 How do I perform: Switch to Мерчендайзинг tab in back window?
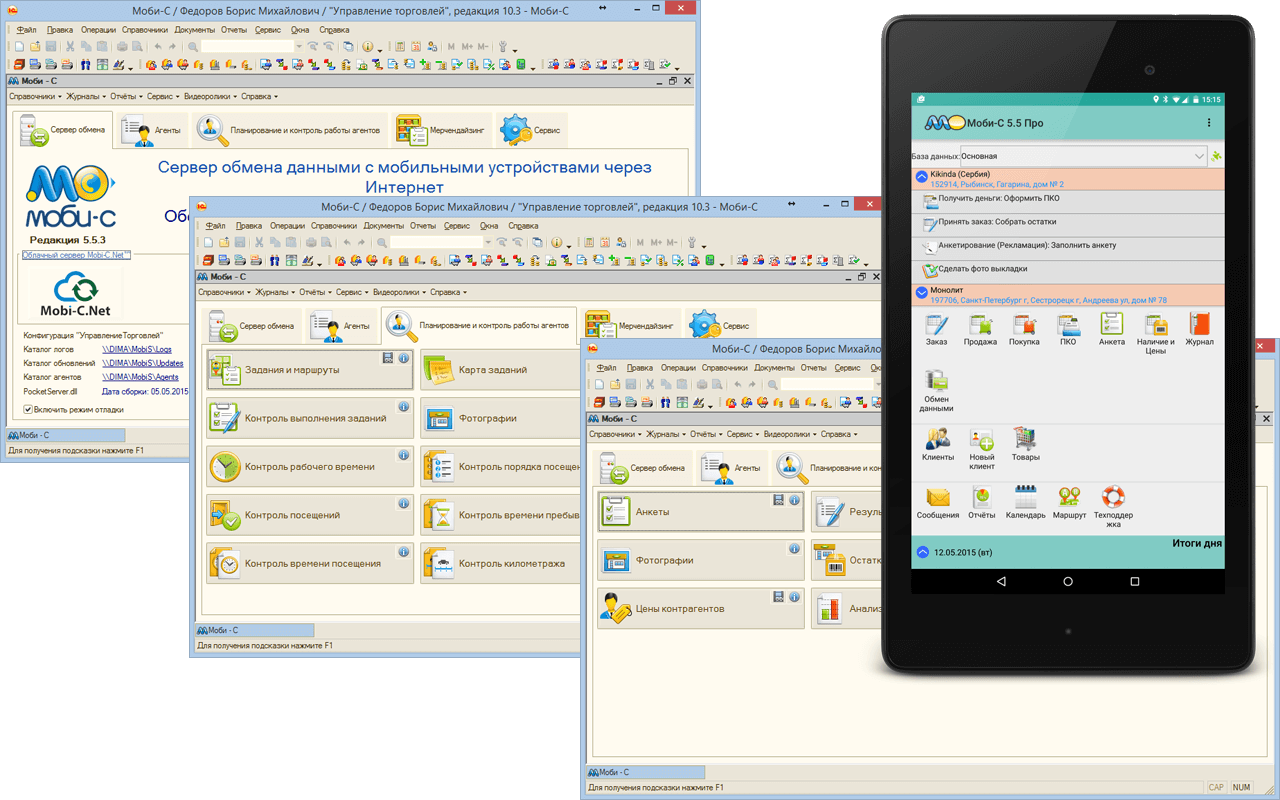441,130
